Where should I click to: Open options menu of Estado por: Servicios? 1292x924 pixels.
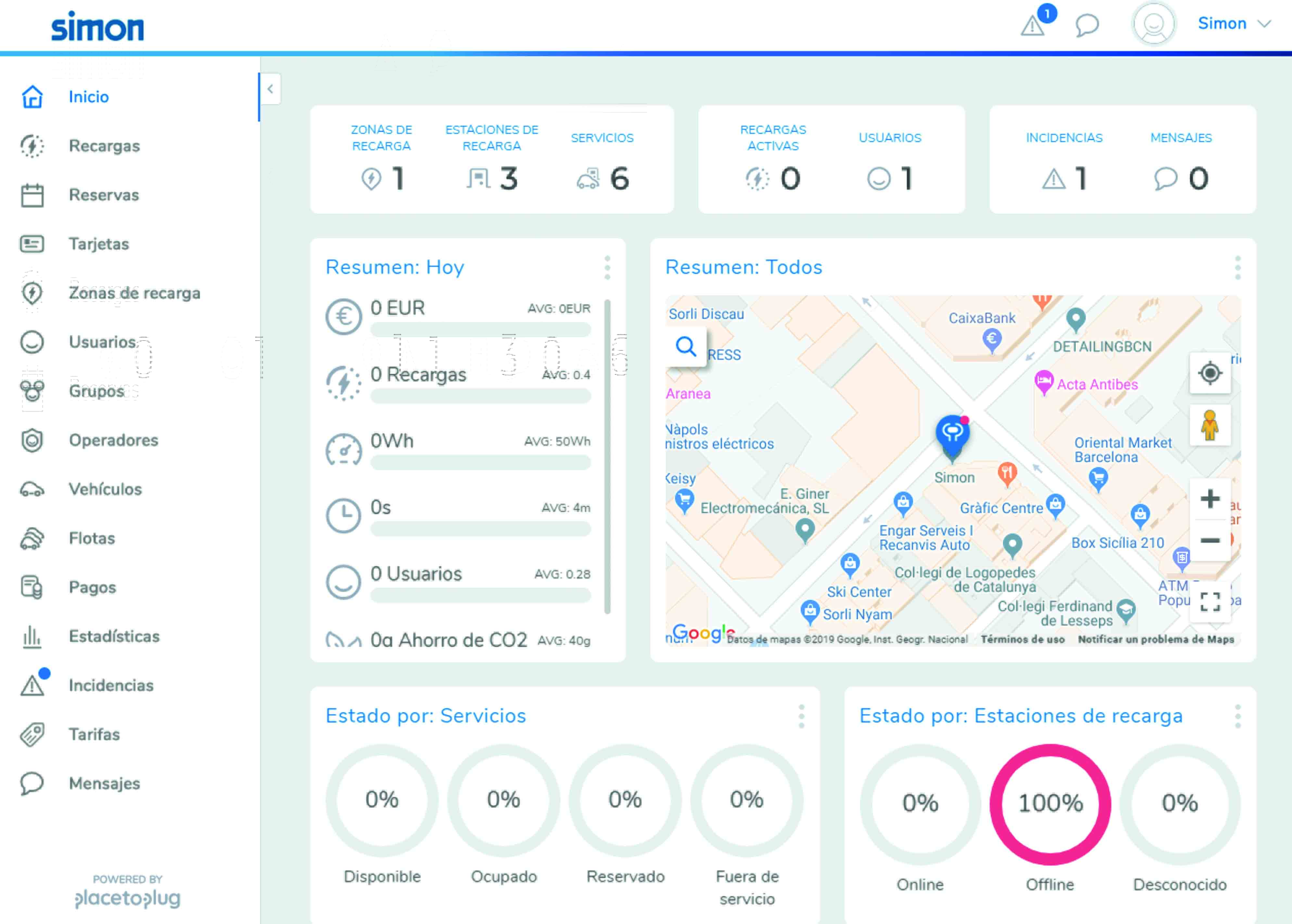click(801, 716)
